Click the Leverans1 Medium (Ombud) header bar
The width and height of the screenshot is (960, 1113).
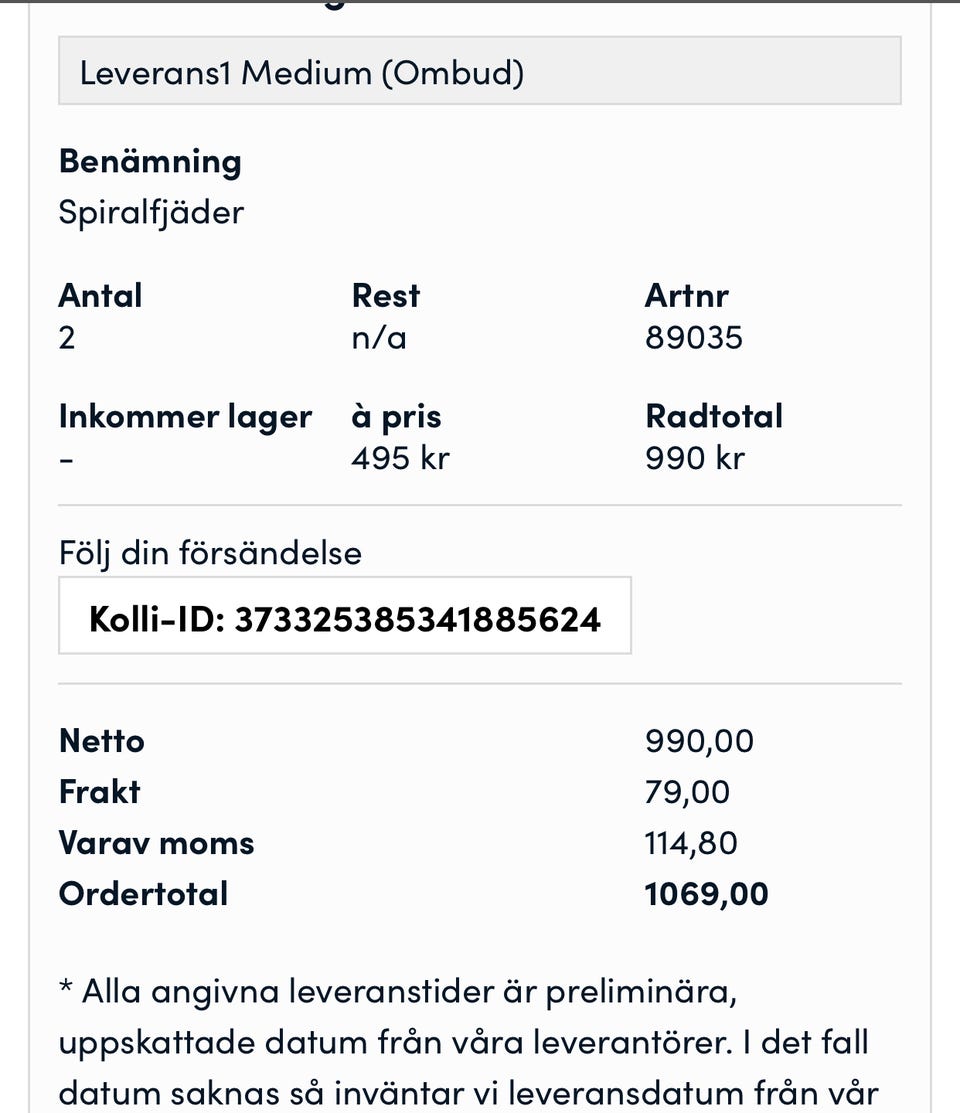click(x=480, y=72)
